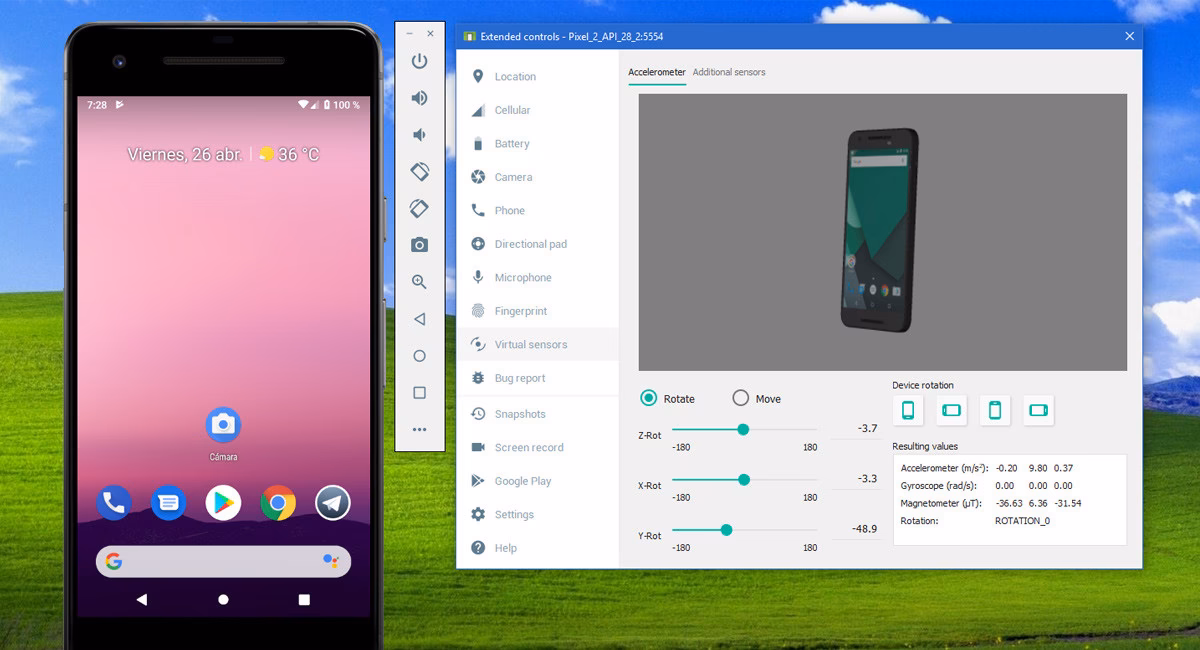1200x650 pixels.
Task: Click the emulator toolbar overview square
Action: pos(419,393)
